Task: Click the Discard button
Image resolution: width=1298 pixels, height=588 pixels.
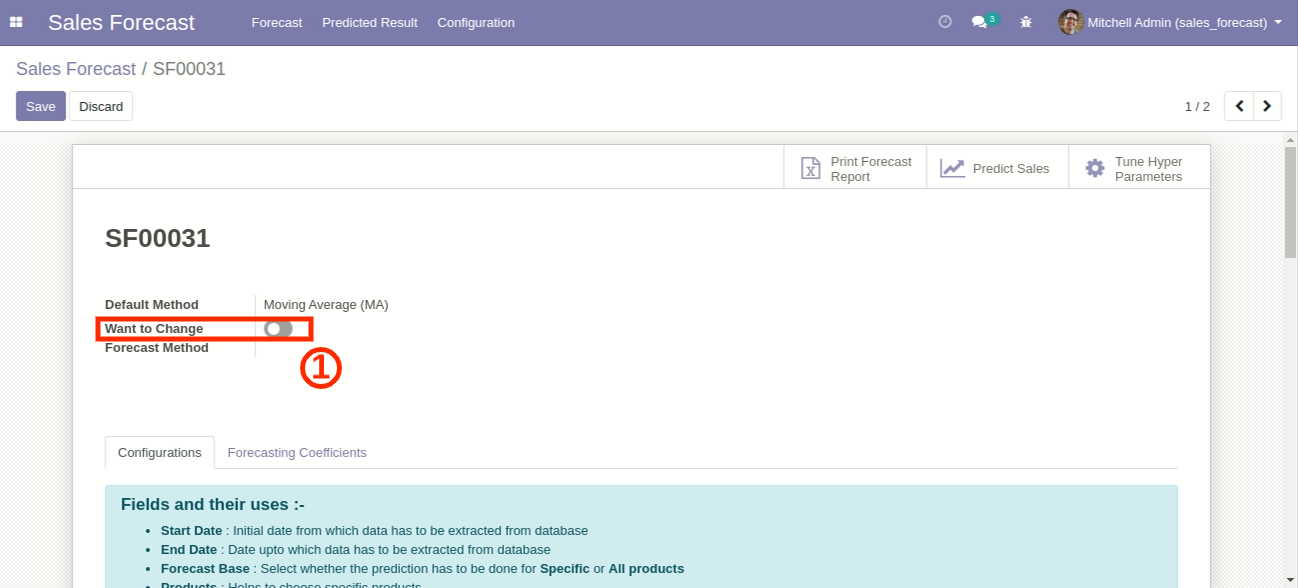Action: [101, 106]
